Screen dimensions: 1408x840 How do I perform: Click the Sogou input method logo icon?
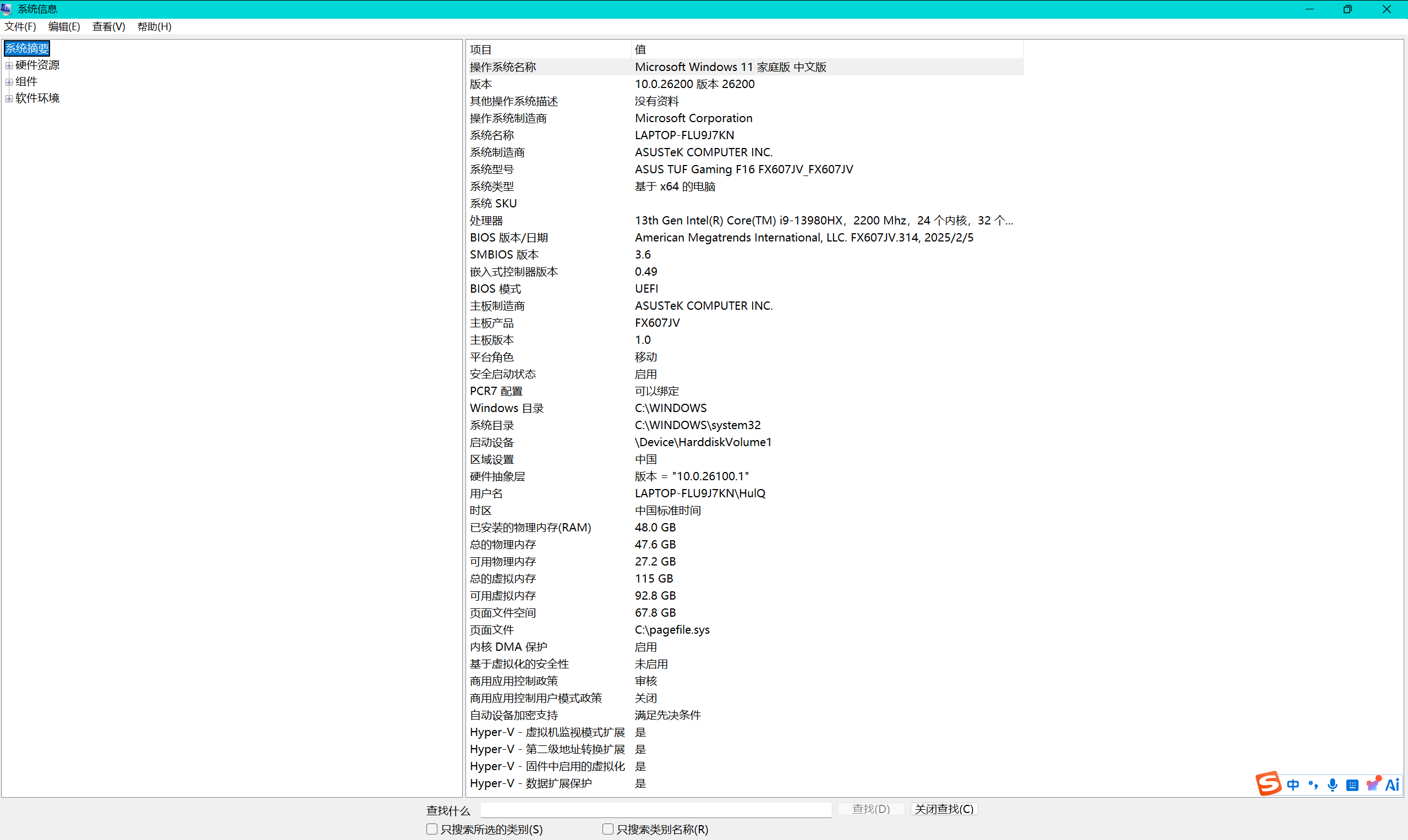point(1268,784)
